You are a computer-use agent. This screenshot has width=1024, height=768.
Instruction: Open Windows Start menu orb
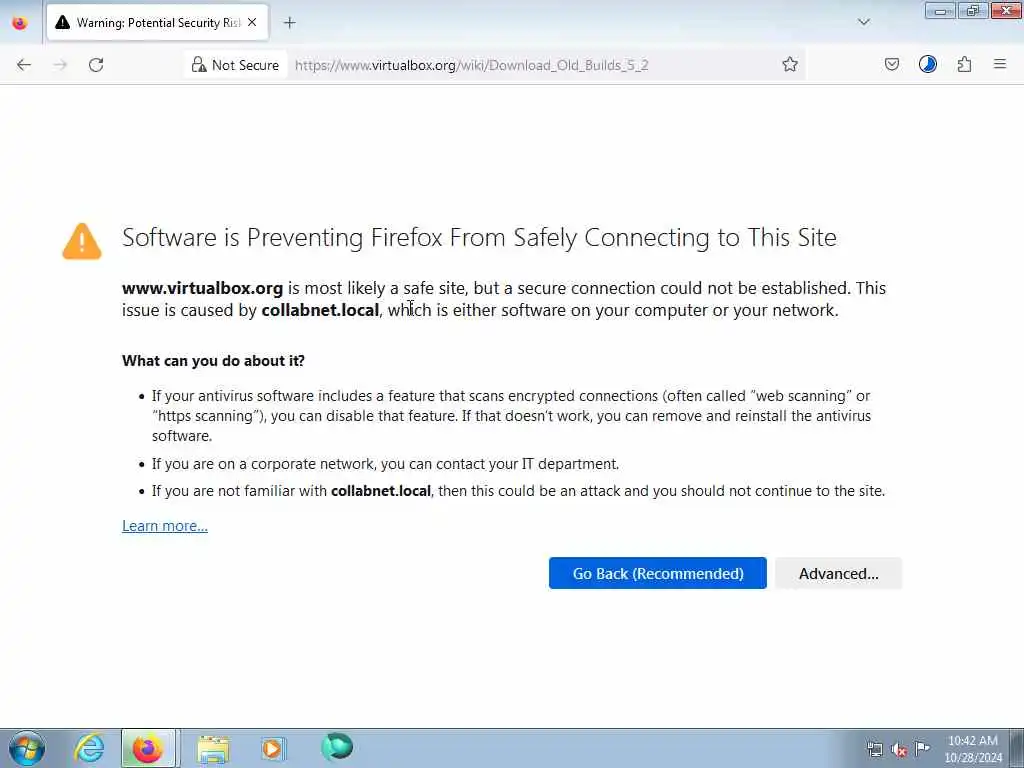(27, 748)
